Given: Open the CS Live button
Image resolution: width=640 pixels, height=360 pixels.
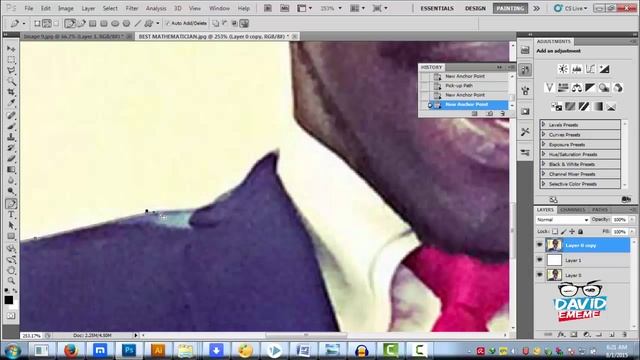Looking at the screenshot, I should click(571, 8).
